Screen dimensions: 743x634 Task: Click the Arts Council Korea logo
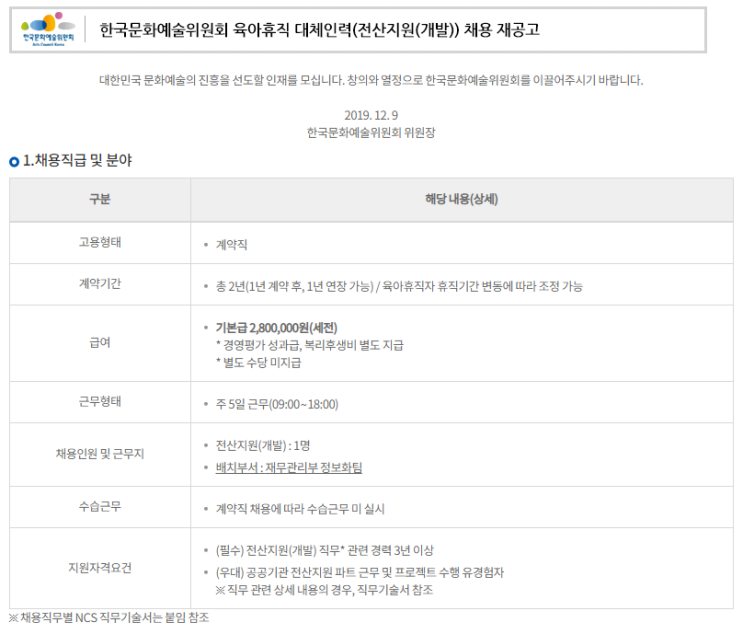click(48, 29)
